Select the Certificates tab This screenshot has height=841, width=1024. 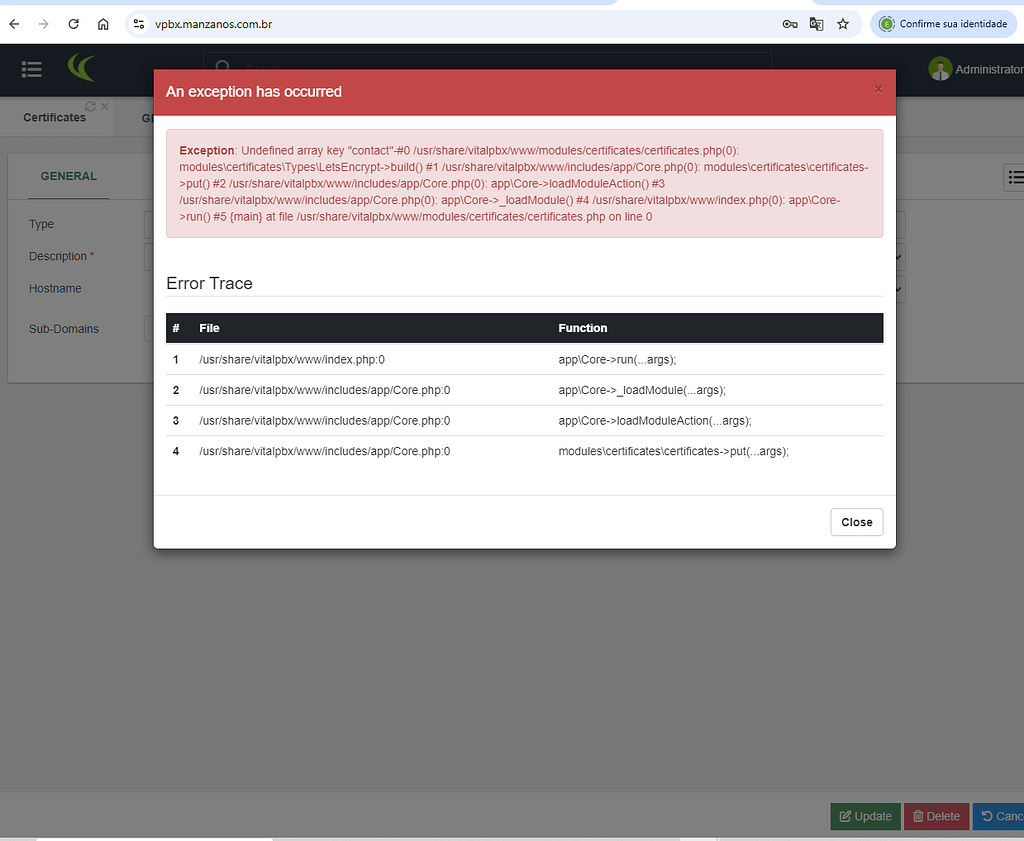click(56, 117)
